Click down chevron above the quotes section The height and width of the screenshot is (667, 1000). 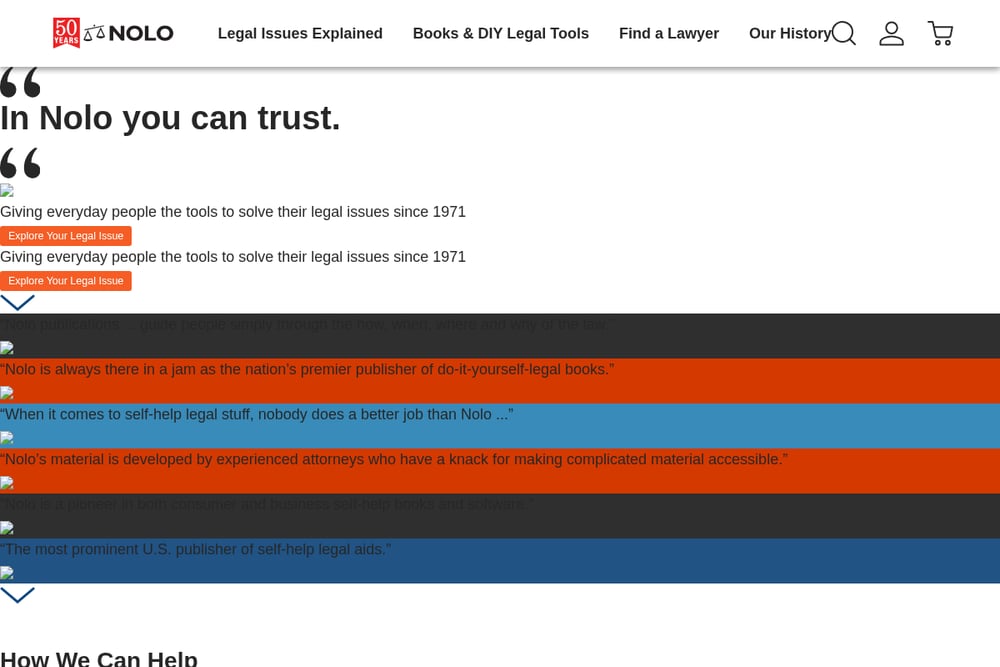click(17, 302)
